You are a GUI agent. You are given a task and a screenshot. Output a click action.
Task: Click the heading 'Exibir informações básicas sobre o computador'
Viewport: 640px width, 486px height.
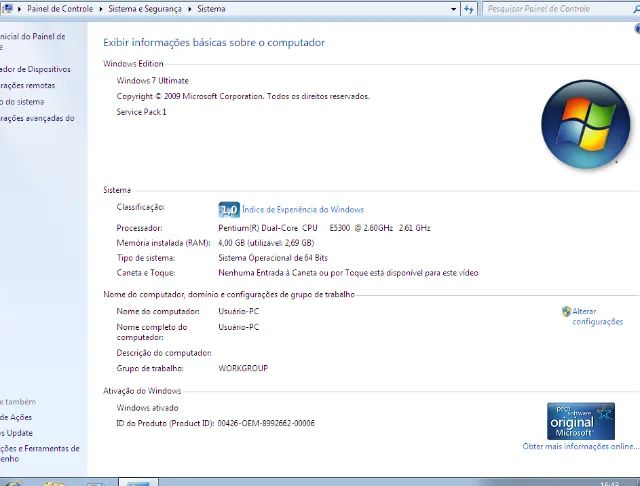(x=214, y=42)
